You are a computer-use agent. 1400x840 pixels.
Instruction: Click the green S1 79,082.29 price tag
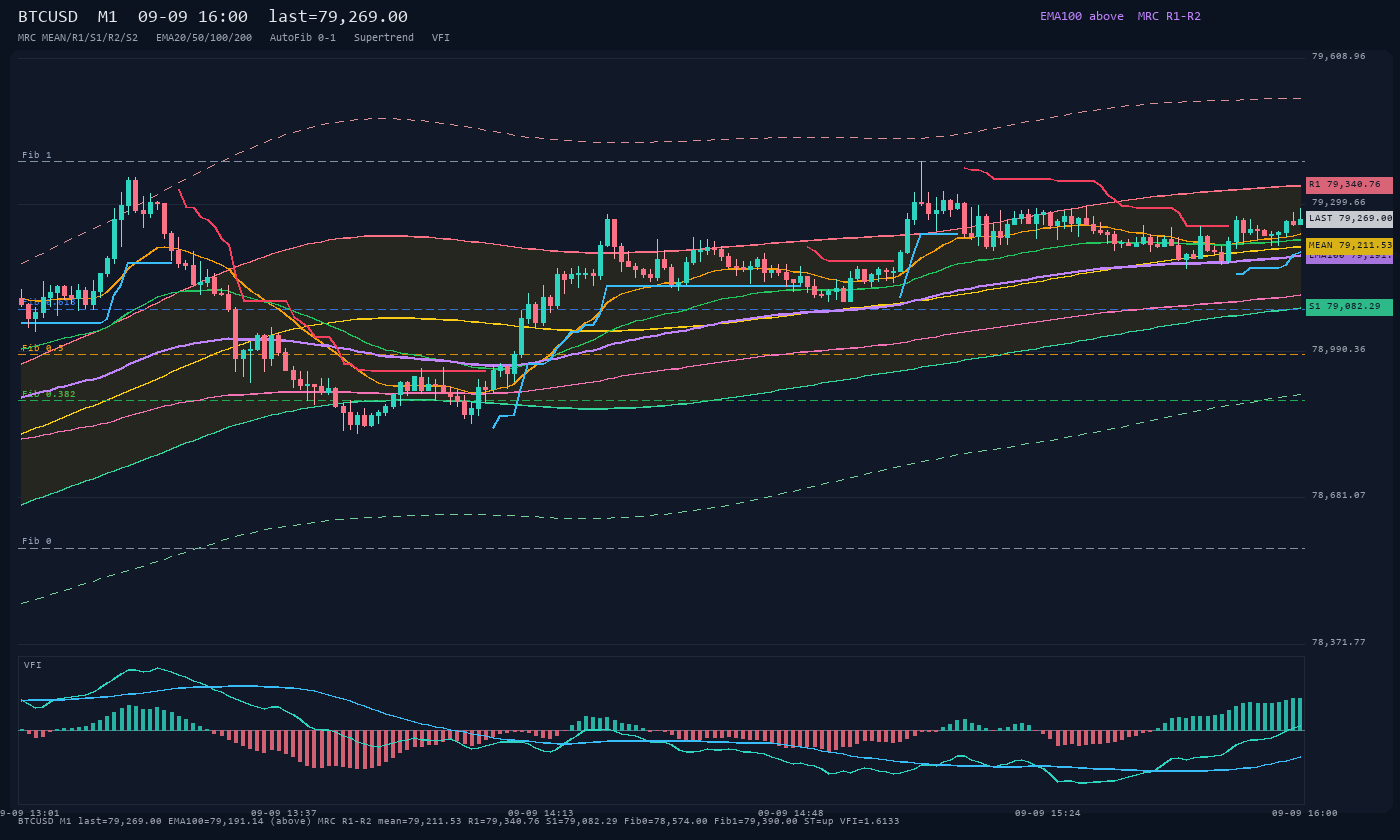tap(1349, 307)
